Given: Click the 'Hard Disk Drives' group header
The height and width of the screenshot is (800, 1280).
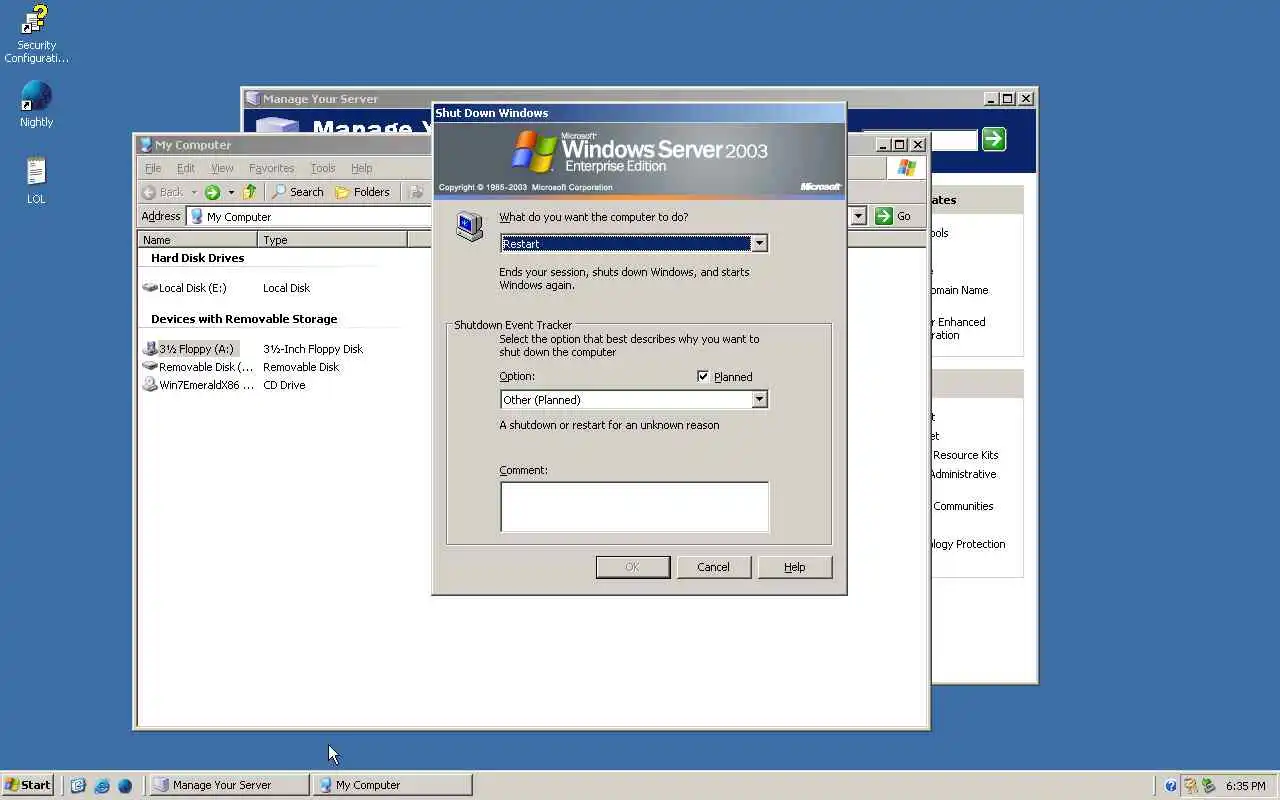Looking at the screenshot, I should 197,258.
